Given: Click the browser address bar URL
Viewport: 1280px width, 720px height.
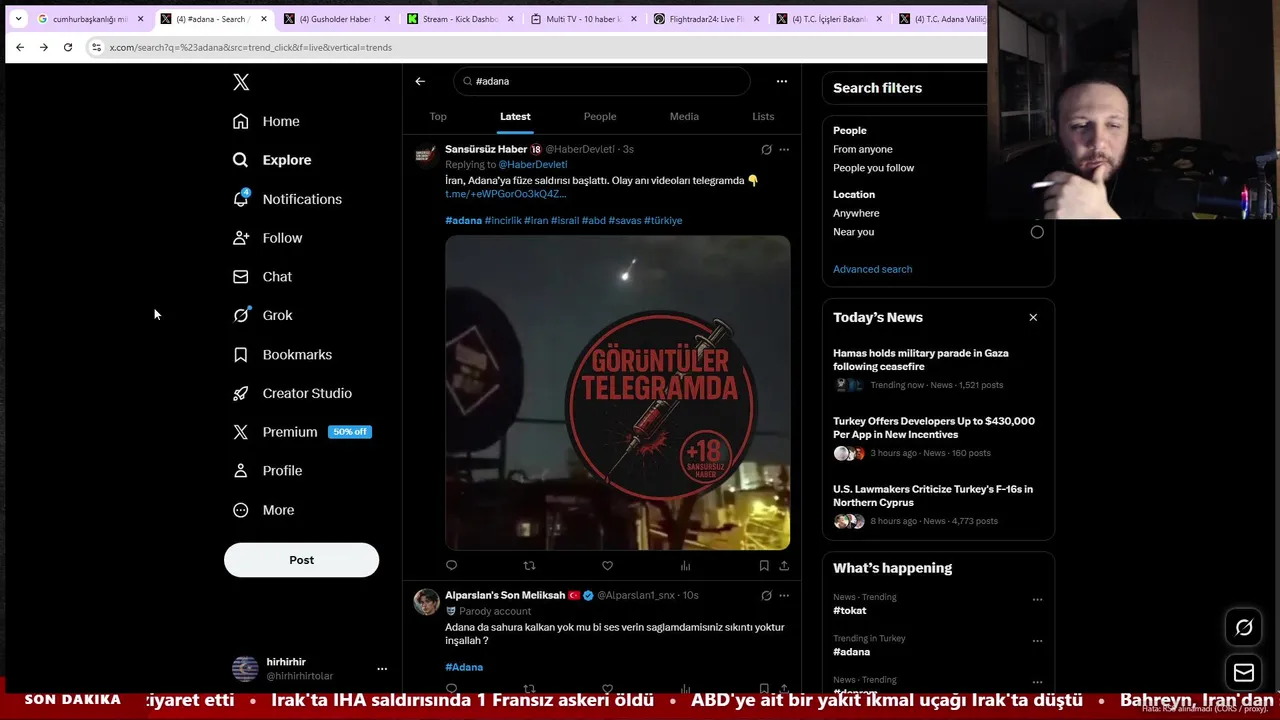Looking at the screenshot, I should [x=250, y=47].
